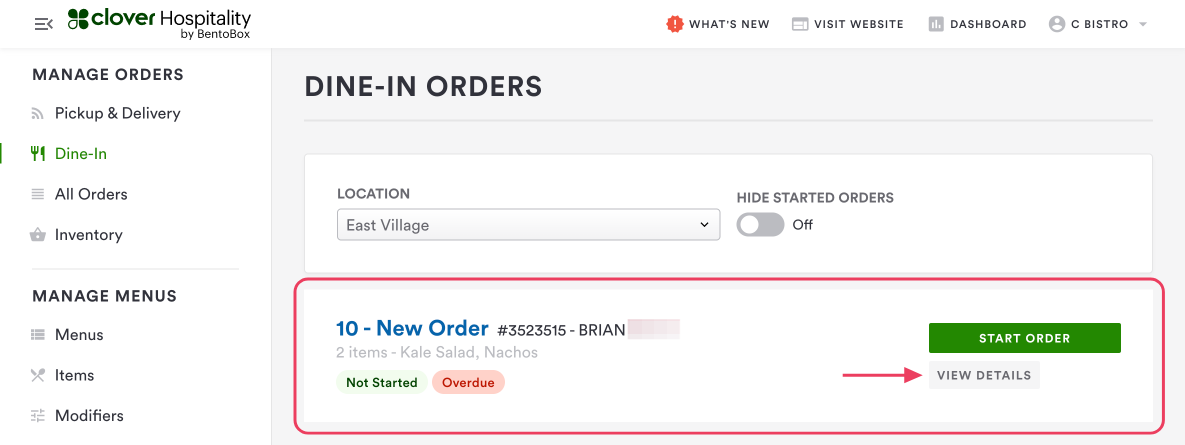Click the Dashboard chart icon

pos(936,24)
